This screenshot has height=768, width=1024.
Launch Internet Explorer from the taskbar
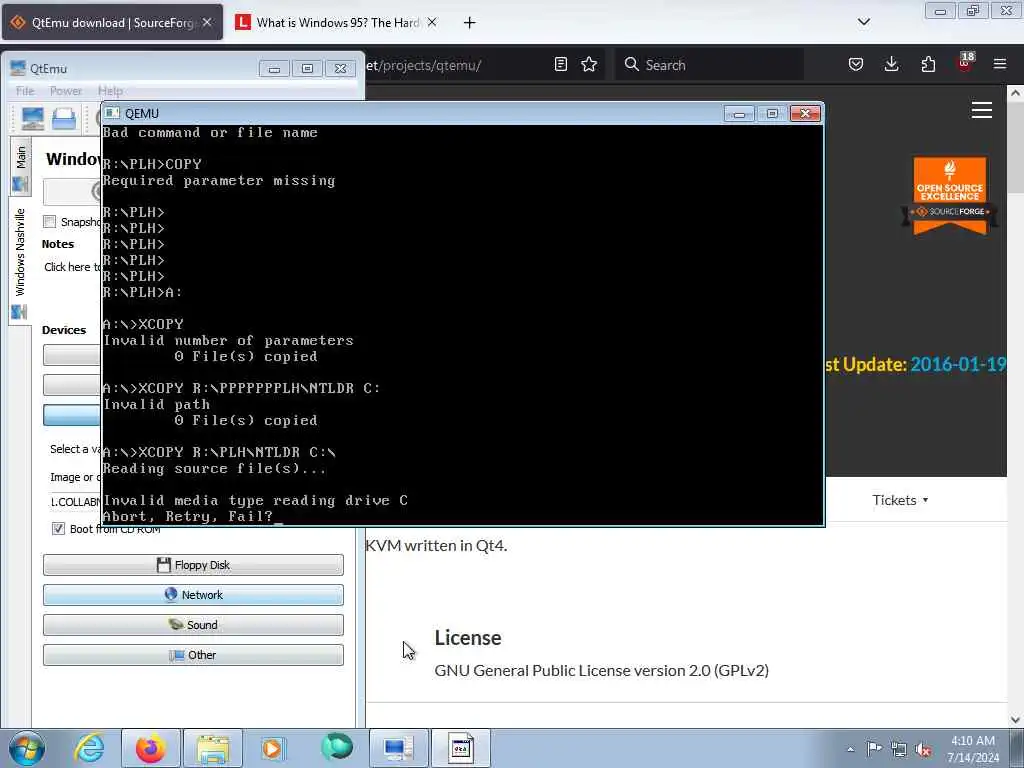point(89,748)
